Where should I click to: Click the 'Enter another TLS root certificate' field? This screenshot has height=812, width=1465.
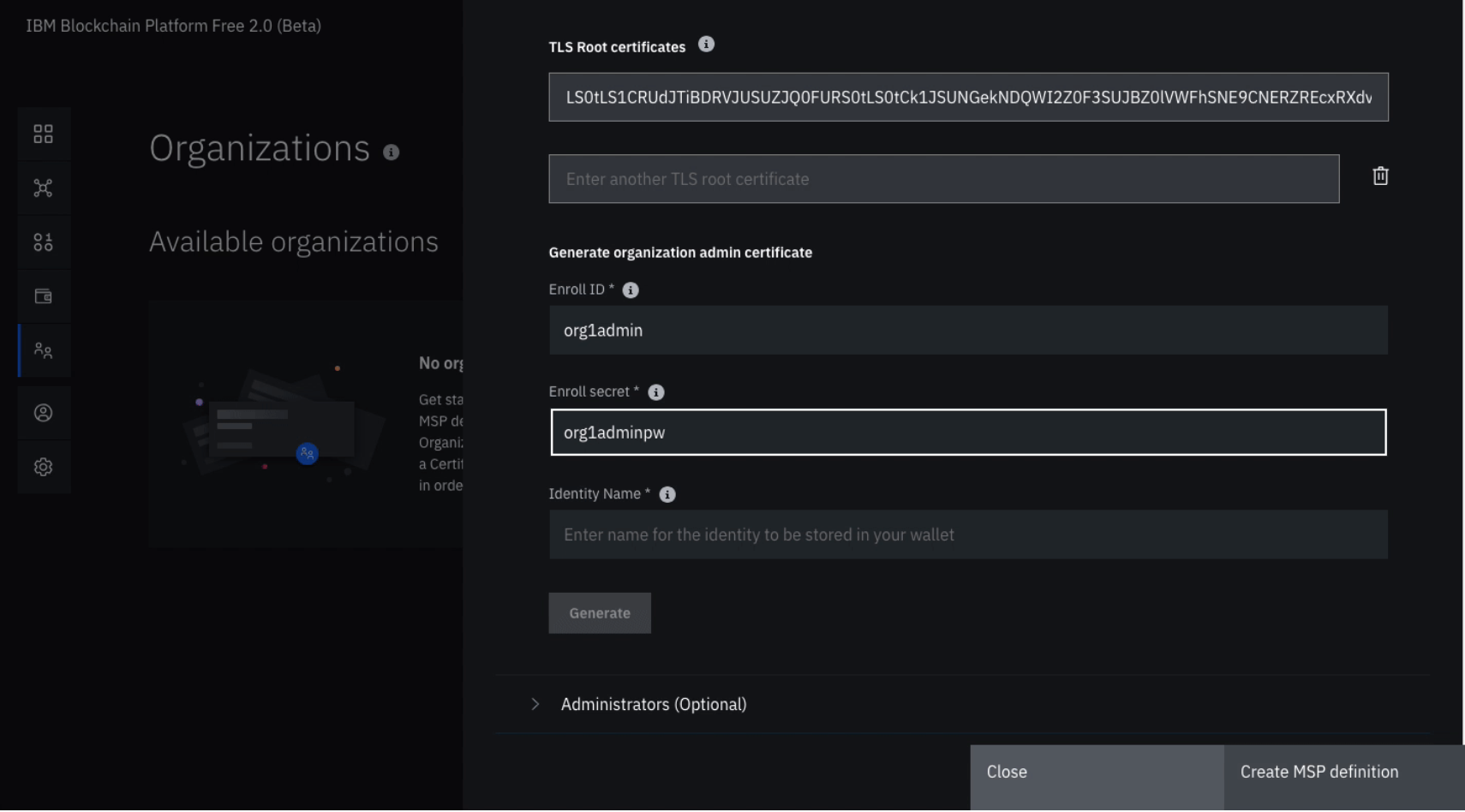943,179
